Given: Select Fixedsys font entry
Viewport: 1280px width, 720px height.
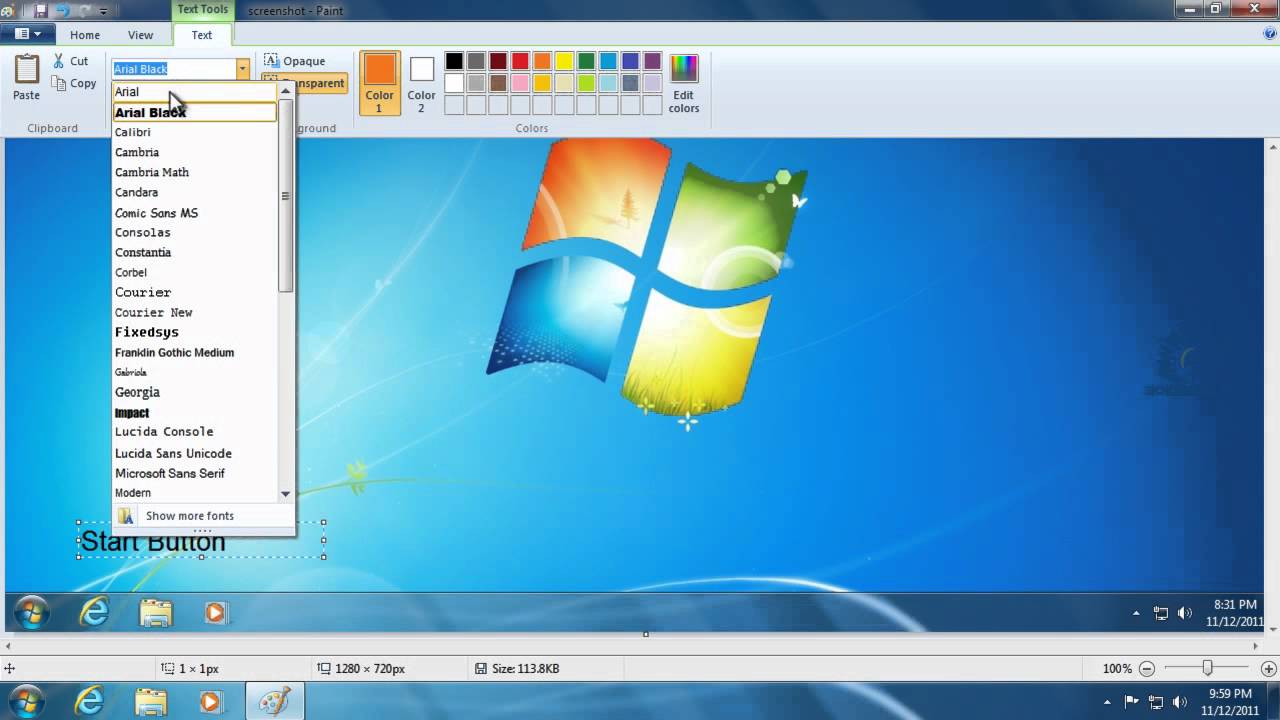Looking at the screenshot, I should click(194, 332).
